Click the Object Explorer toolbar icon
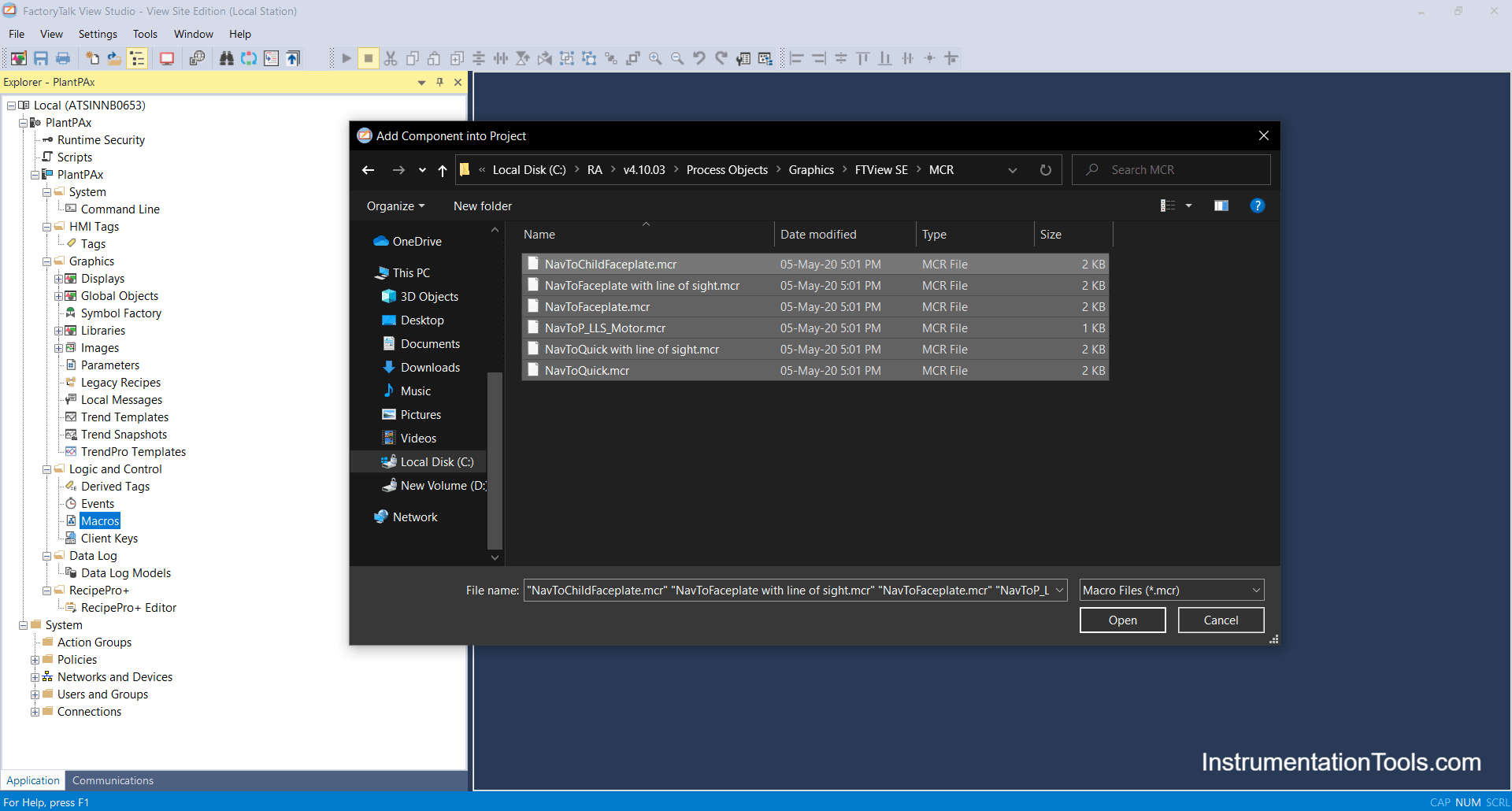Viewport: 1512px width, 811px height. 765,58
